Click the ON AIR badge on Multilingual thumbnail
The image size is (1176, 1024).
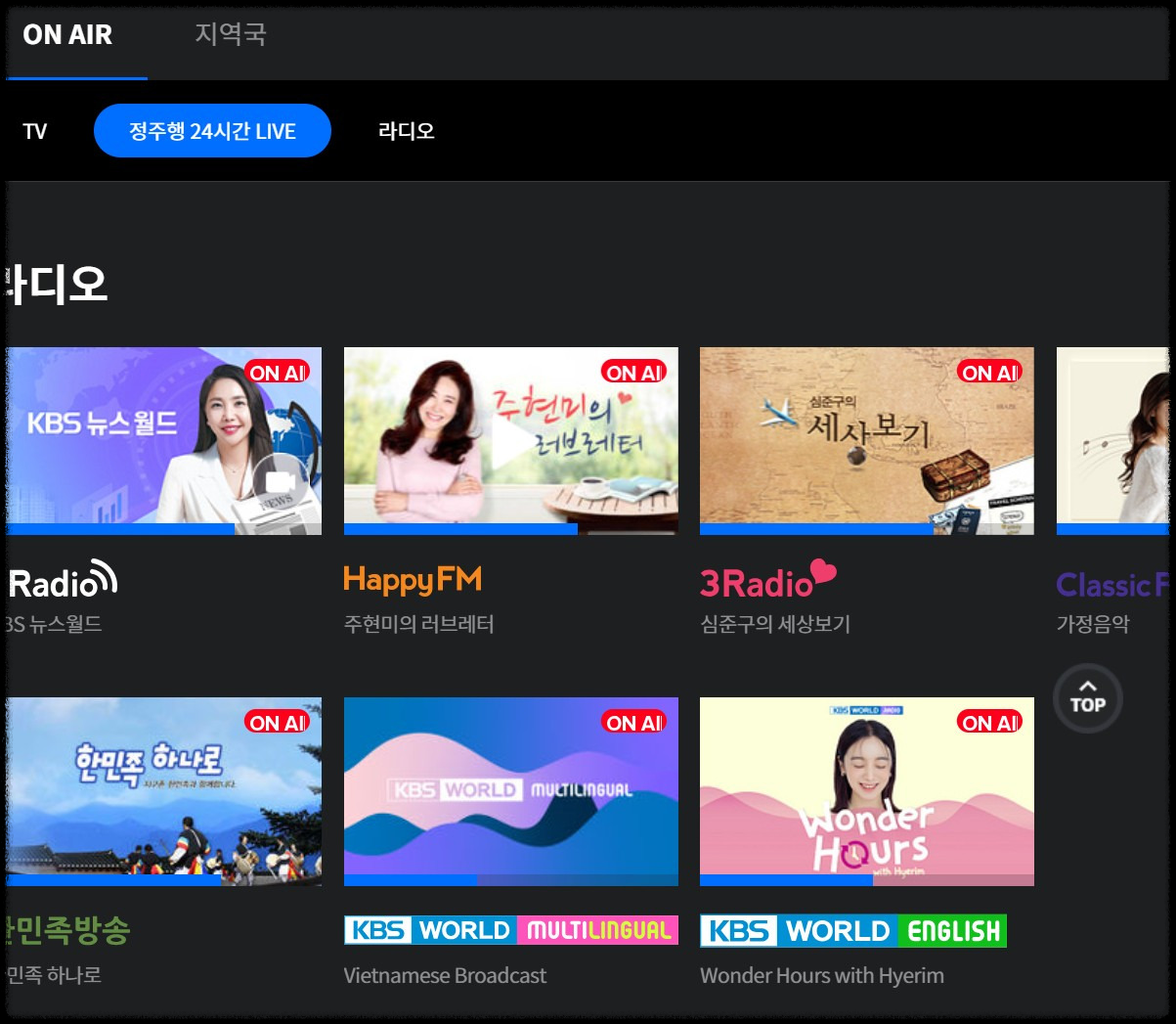point(634,722)
